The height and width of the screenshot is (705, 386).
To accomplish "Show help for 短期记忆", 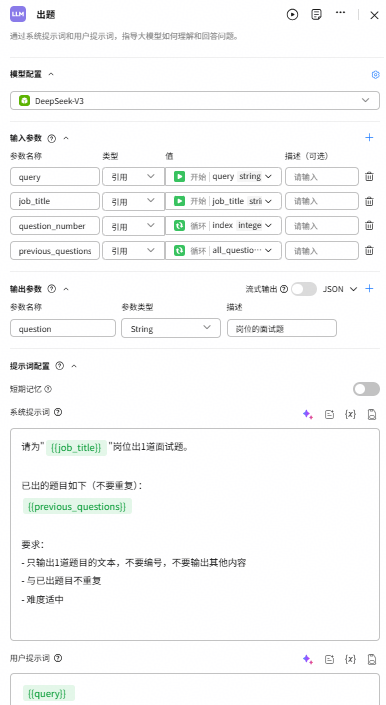I will 49,389.
